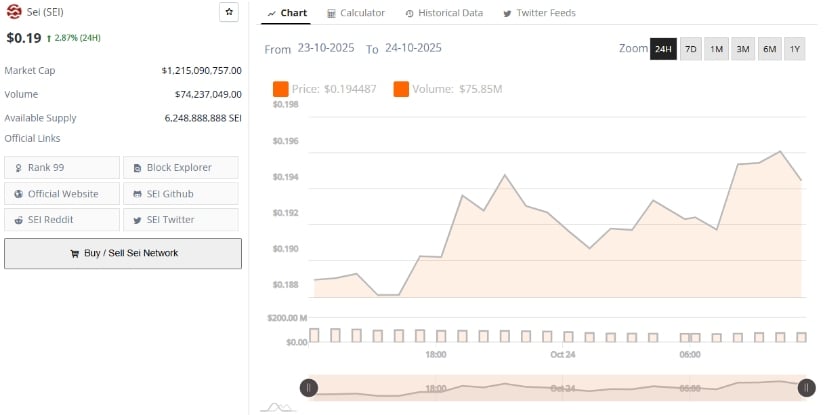The image size is (825, 415).
Task: Click the favorite star icon
Action: 229,12
